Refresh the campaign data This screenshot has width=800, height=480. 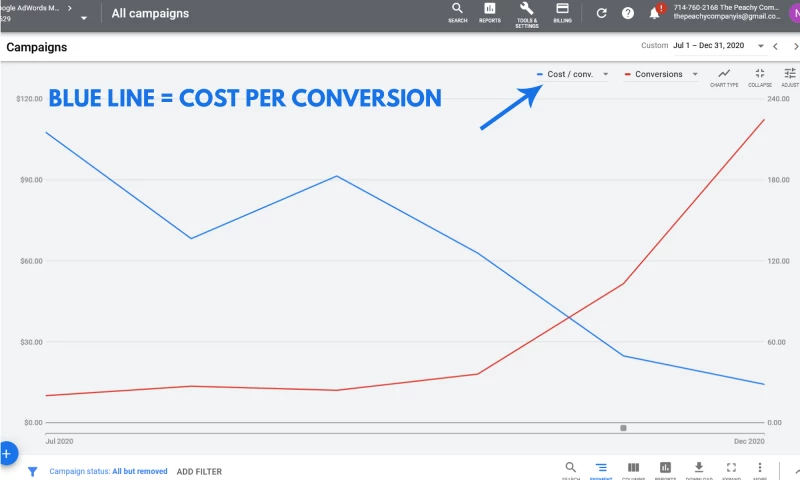601,13
